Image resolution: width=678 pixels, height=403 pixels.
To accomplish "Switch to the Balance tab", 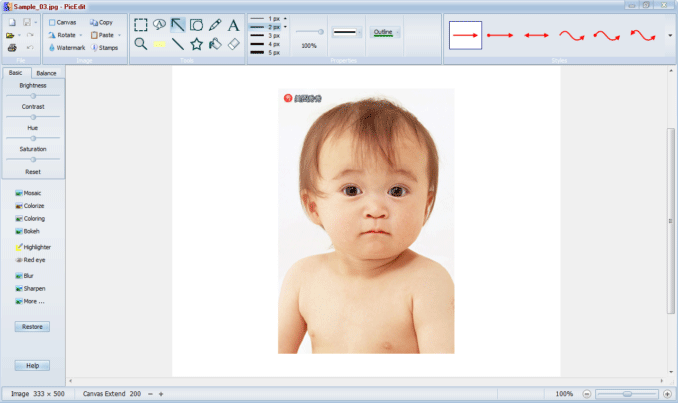I will click(46, 73).
